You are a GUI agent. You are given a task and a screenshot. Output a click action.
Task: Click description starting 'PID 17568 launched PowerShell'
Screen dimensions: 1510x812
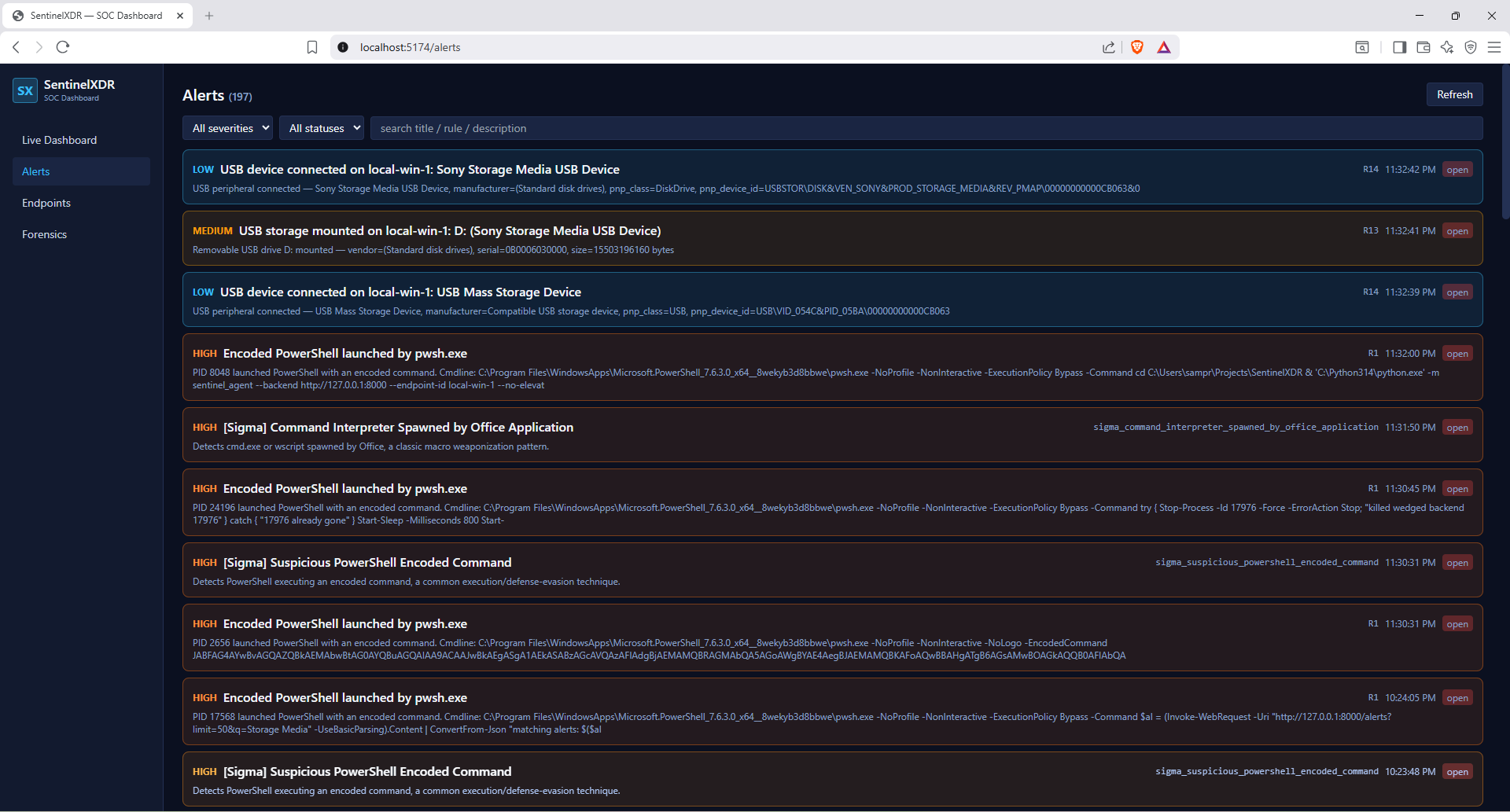pos(792,723)
